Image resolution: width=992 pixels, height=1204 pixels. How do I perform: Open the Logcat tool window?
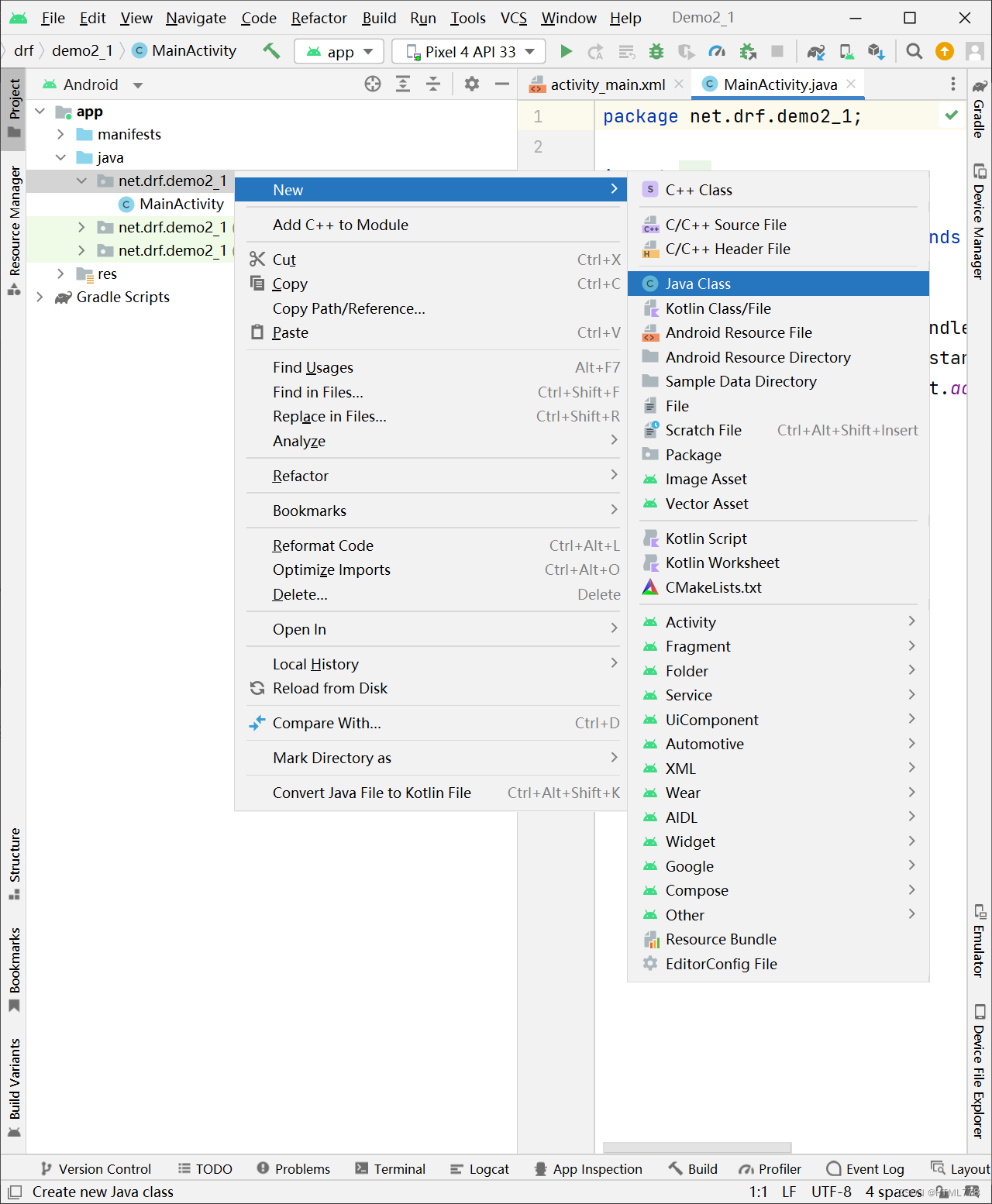click(480, 1169)
